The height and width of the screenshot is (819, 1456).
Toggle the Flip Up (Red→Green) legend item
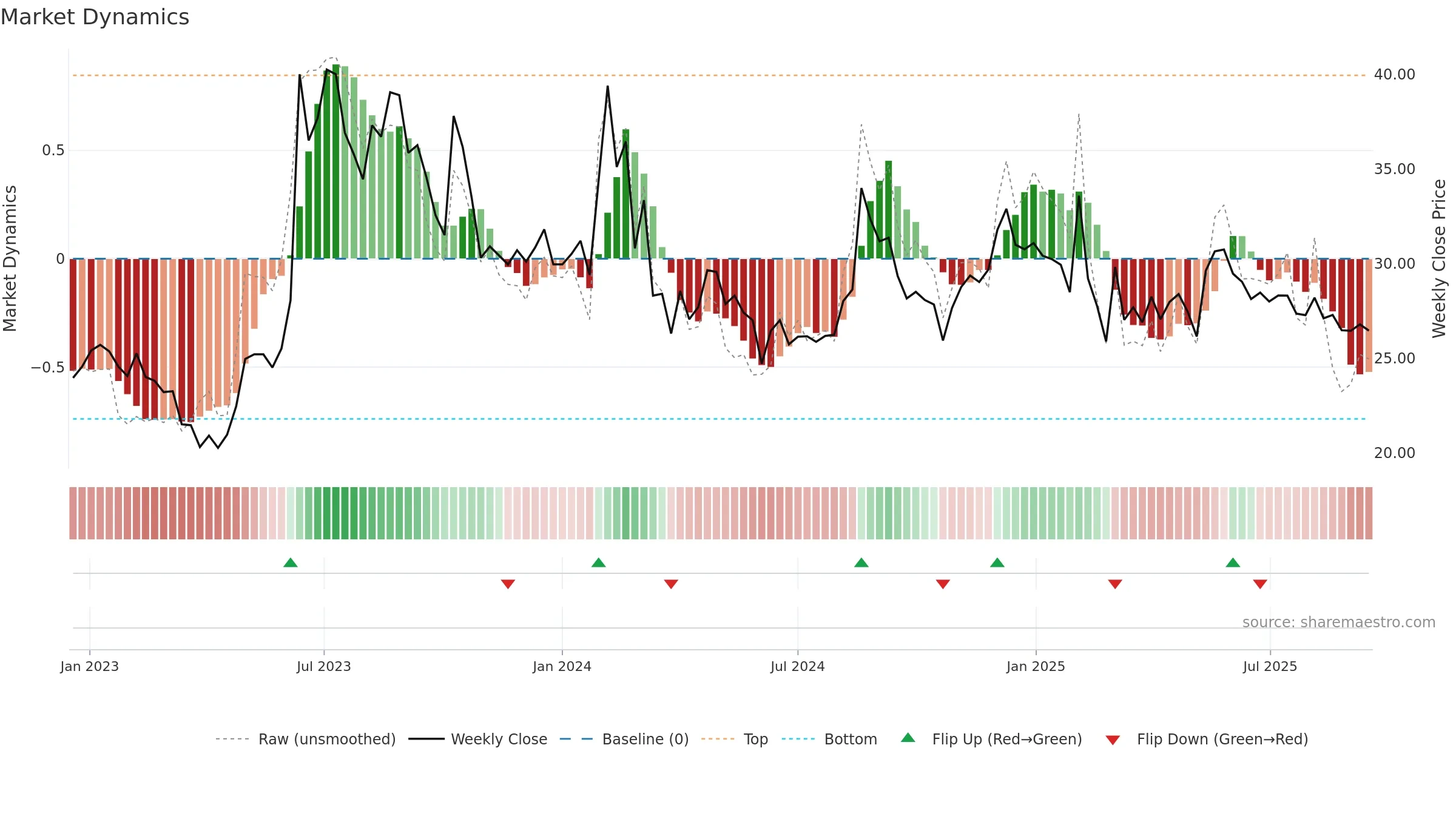tap(991, 739)
